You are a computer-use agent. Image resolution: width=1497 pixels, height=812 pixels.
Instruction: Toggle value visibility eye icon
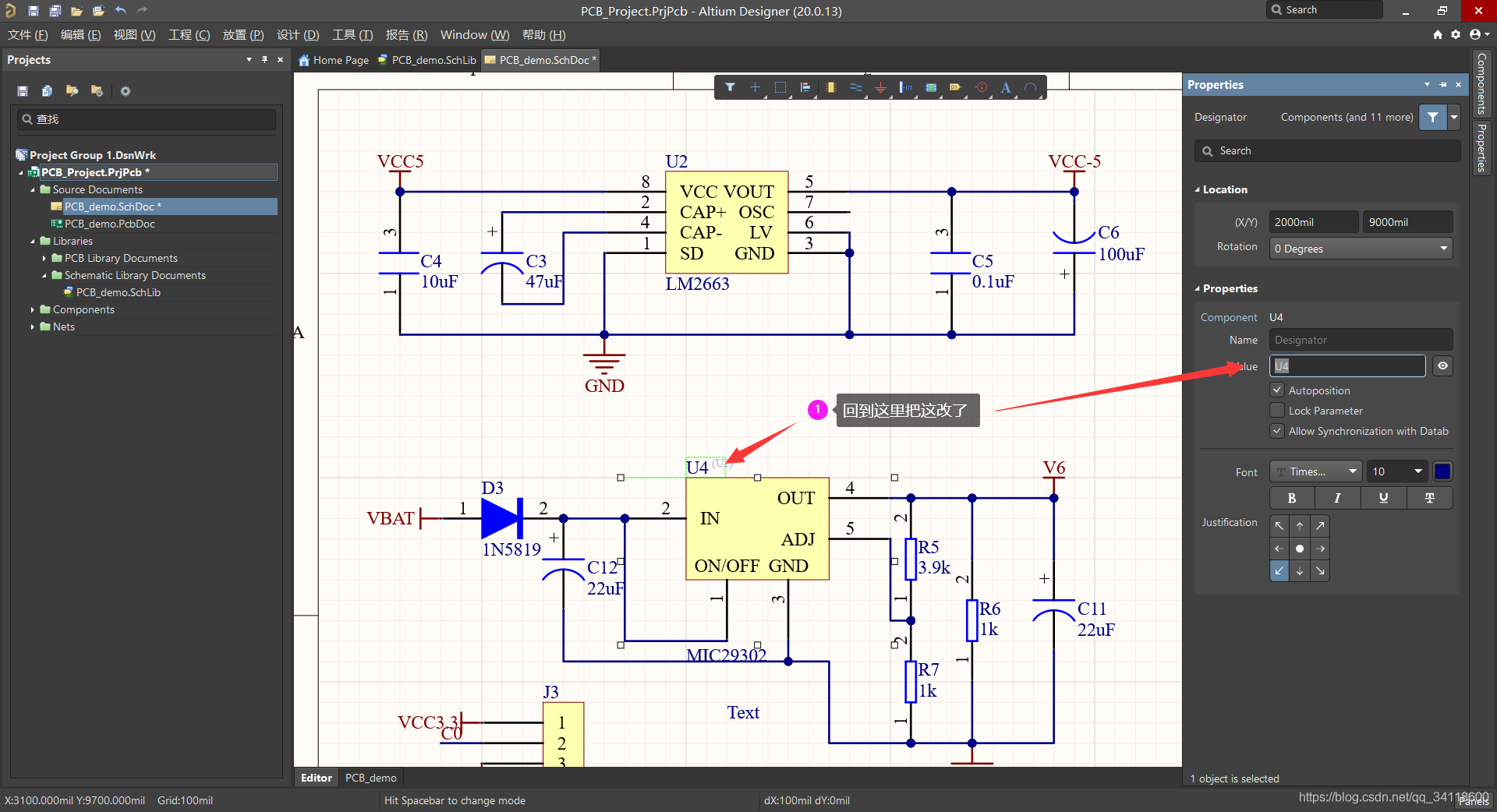tap(1443, 365)
